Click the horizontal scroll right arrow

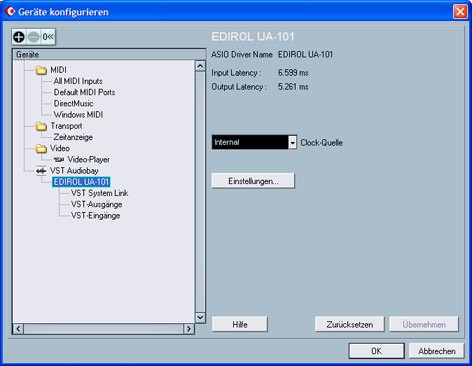pos(189,329)
